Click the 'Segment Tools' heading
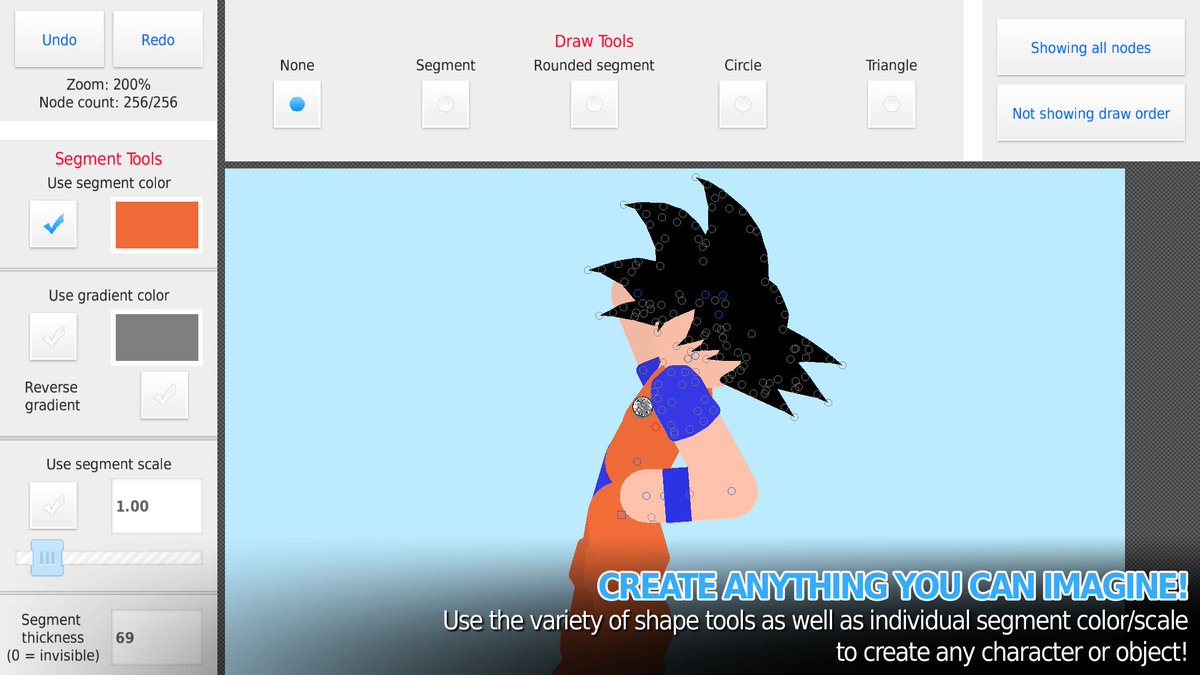Screen dimensions: 1200x675 [108, 159]
